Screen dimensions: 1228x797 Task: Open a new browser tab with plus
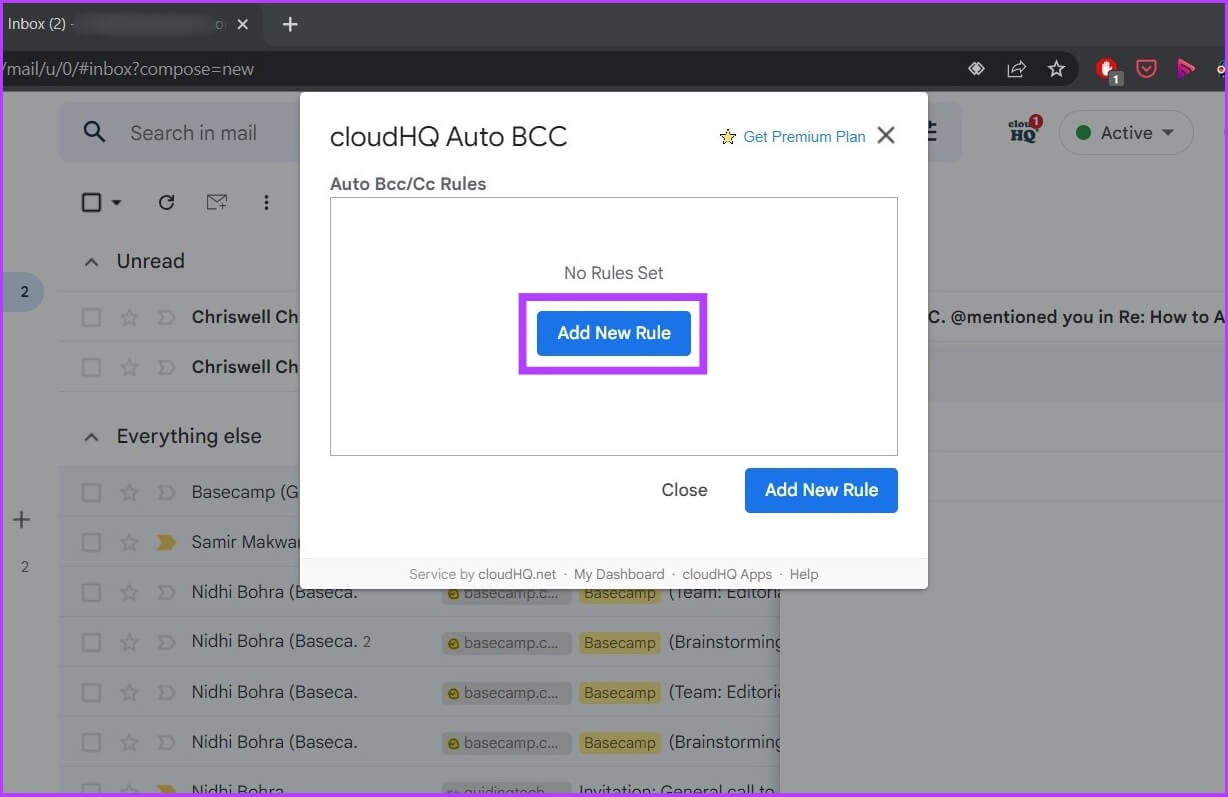[290, 24]
